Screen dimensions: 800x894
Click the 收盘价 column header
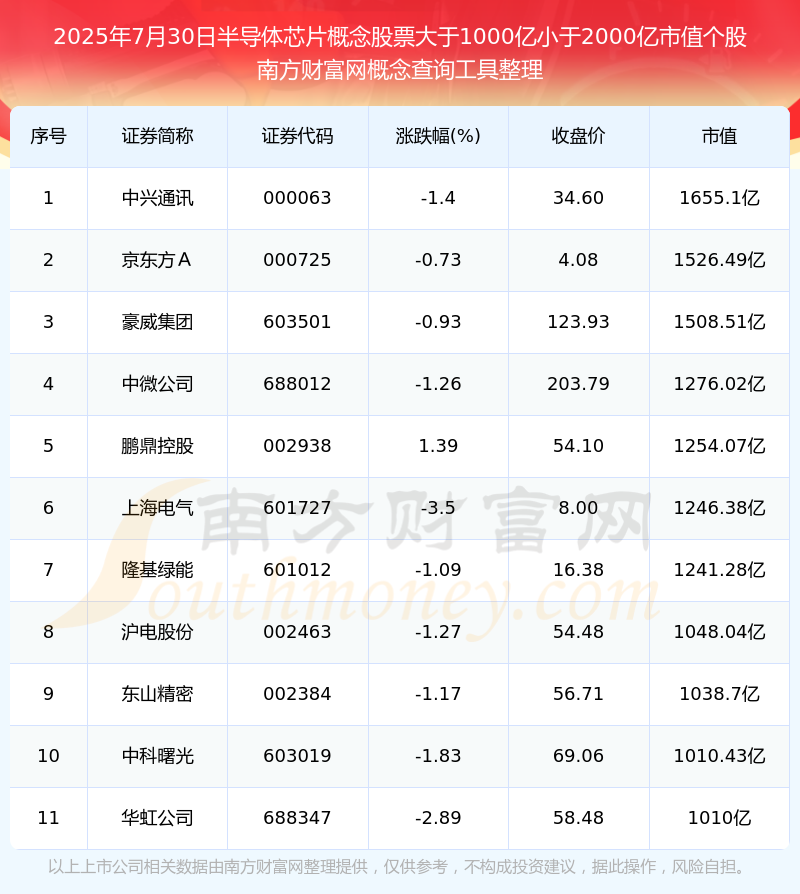coord(578,136)
